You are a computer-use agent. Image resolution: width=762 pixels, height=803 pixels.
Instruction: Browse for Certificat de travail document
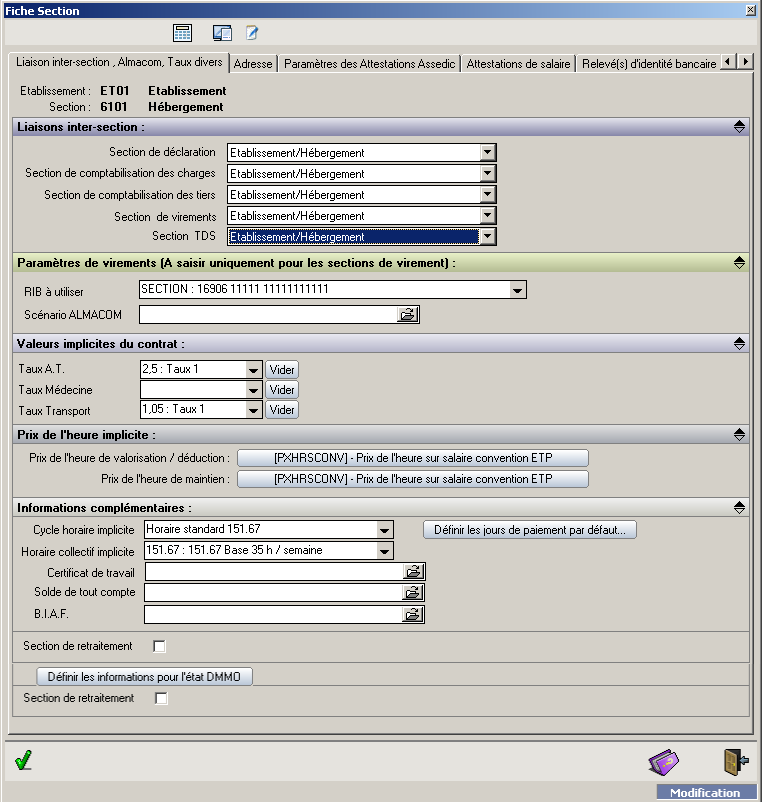414,572
